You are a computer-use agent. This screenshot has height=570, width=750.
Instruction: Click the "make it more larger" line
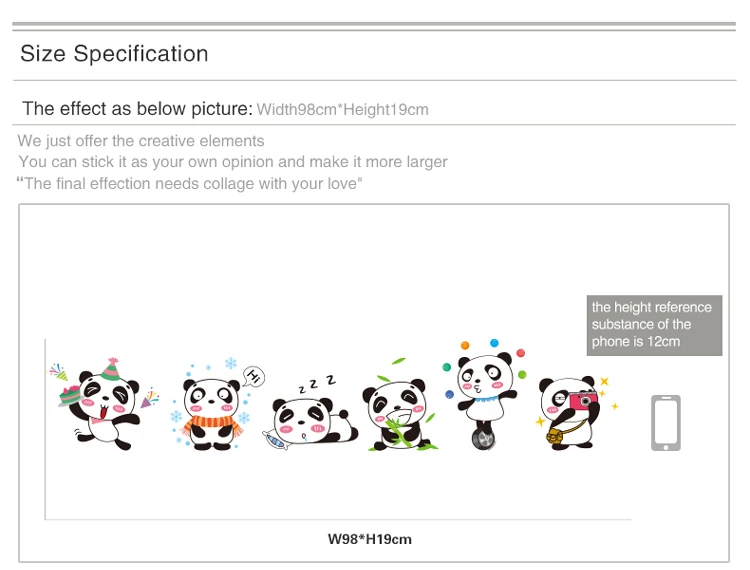pyautogui.click(x=233, y=162)
